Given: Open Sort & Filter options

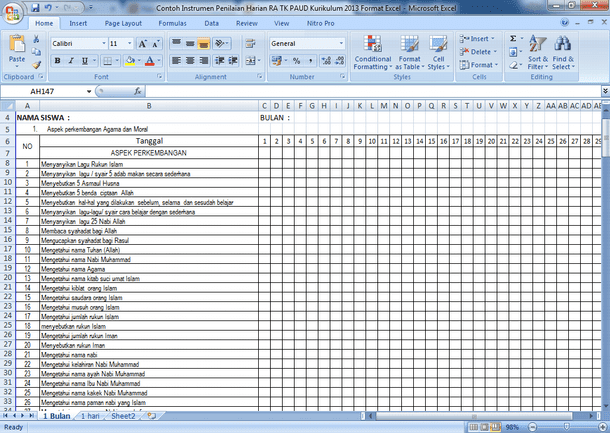Looking at the screenshot, I should point(538,53).
